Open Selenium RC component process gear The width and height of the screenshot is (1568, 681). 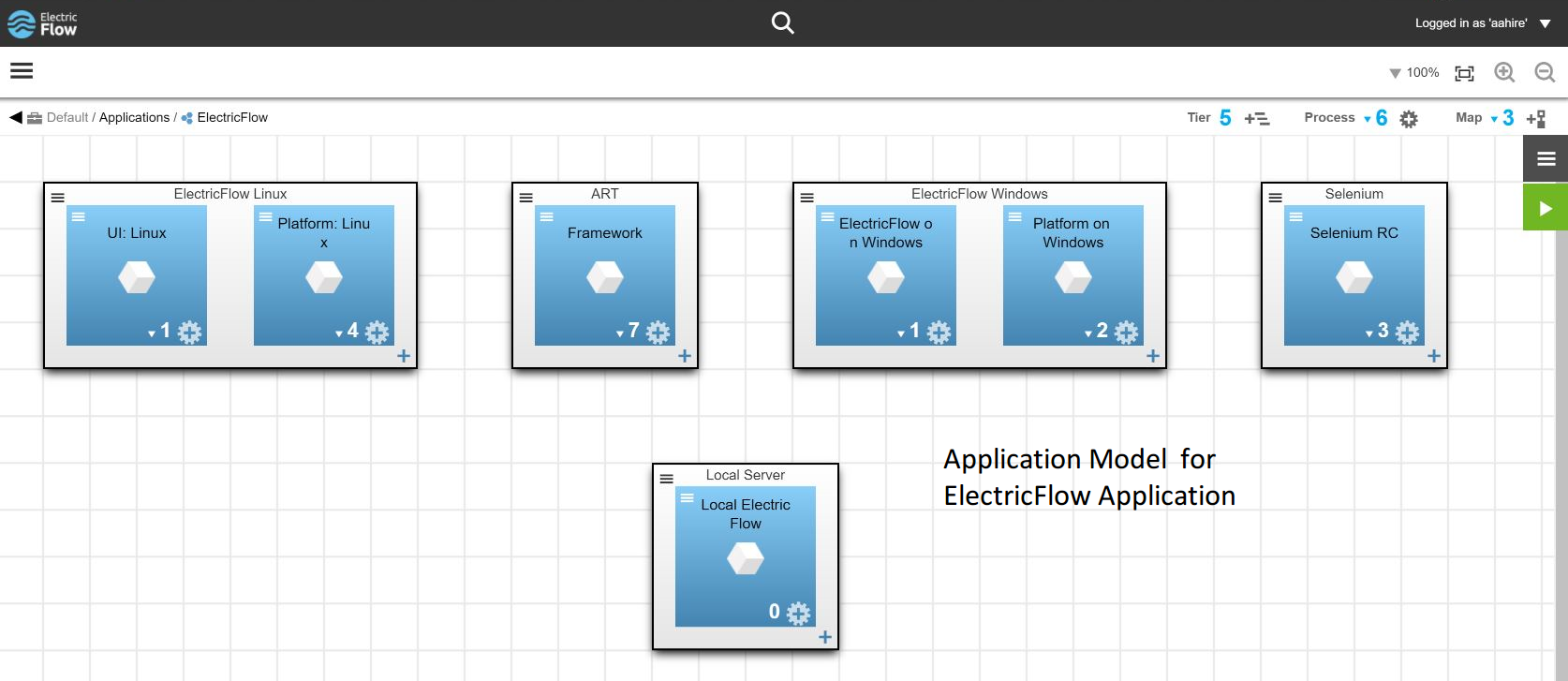click(1408, 332)
